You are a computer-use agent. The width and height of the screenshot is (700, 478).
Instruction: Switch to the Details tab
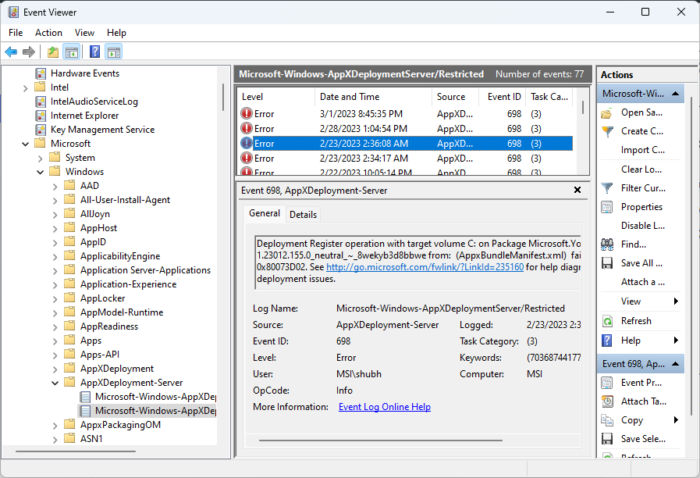(x=303, y=214)
